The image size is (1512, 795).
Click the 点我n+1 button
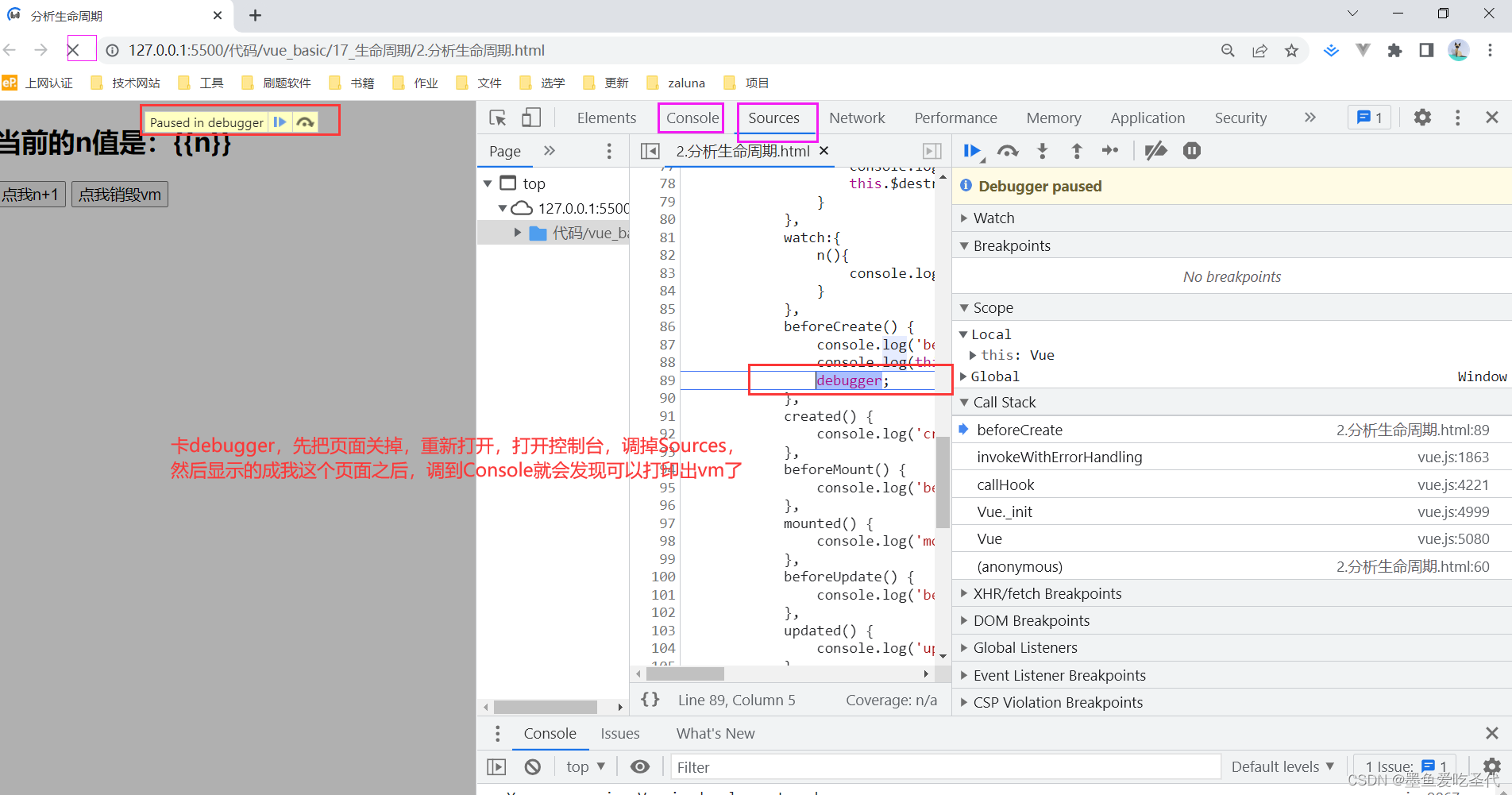tap(31, 195)
